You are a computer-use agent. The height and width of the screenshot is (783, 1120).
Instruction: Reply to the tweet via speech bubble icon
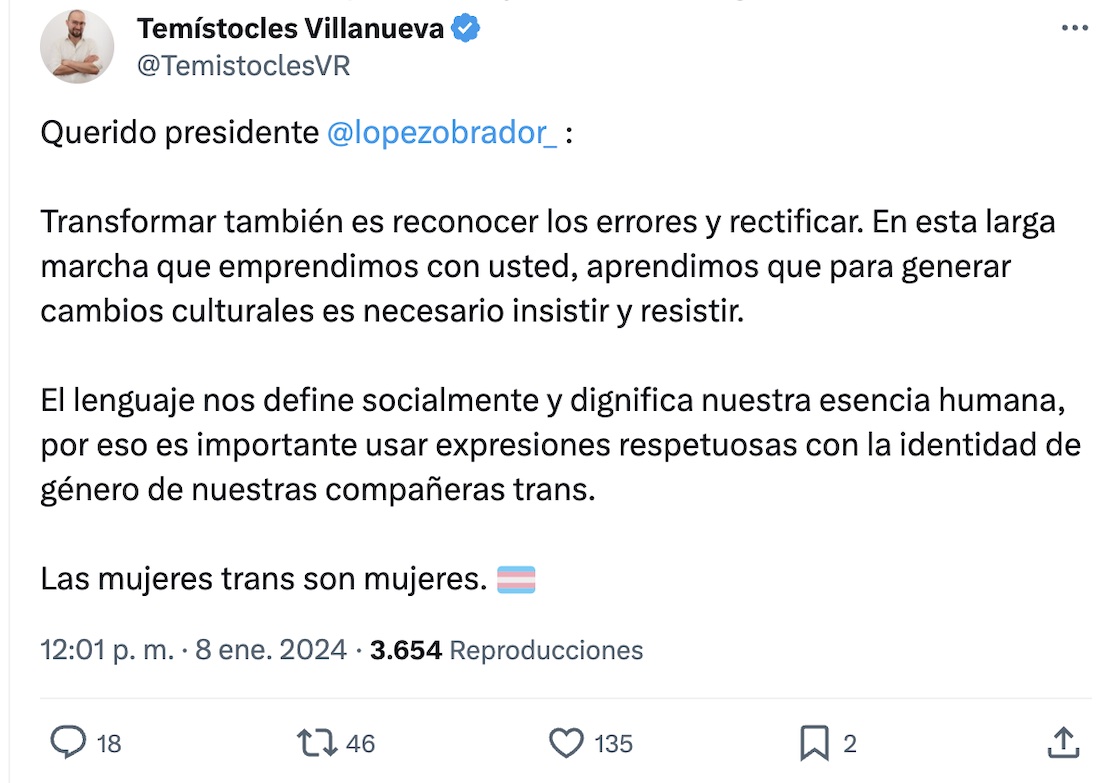coord(68,743)
